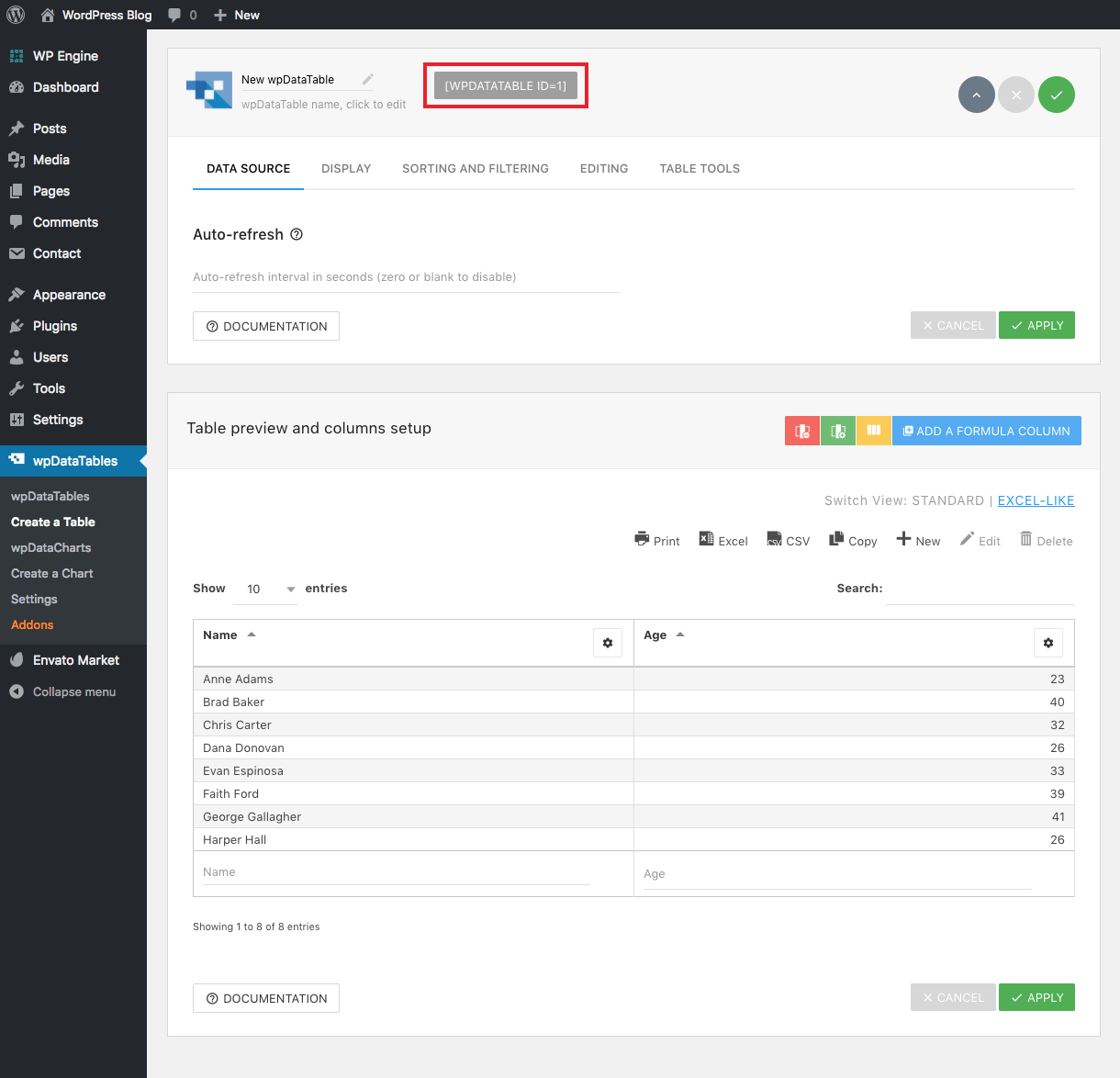Image resolution: width=1120 pixels, height=1078 pixels.
Task: Export table with Excel tool
Action: tap(723, 540)
